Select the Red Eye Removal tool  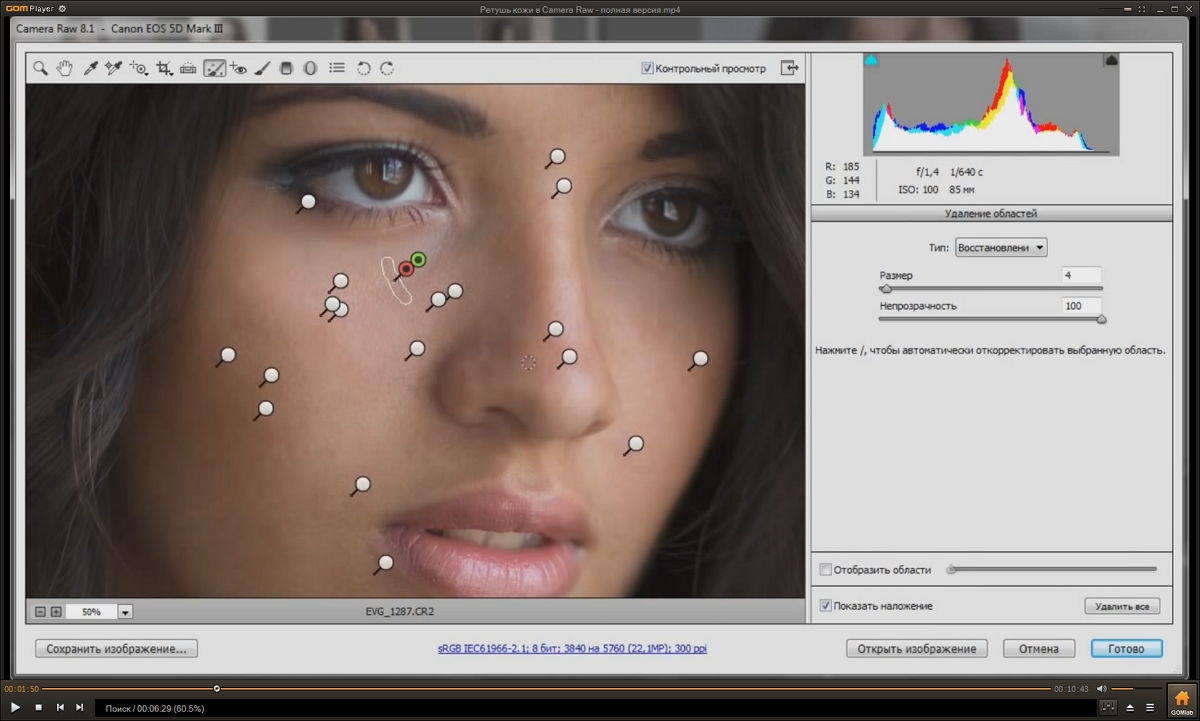coord(238,68)
